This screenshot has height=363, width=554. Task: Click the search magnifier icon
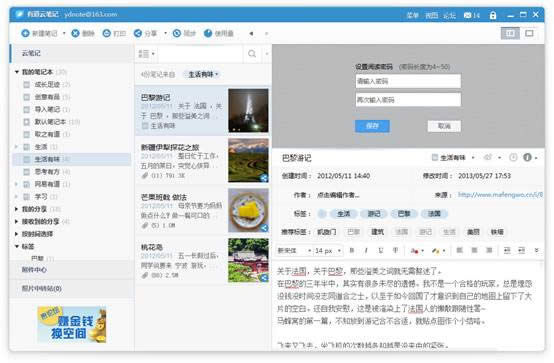pyautogui.click(x=252, y=54)
